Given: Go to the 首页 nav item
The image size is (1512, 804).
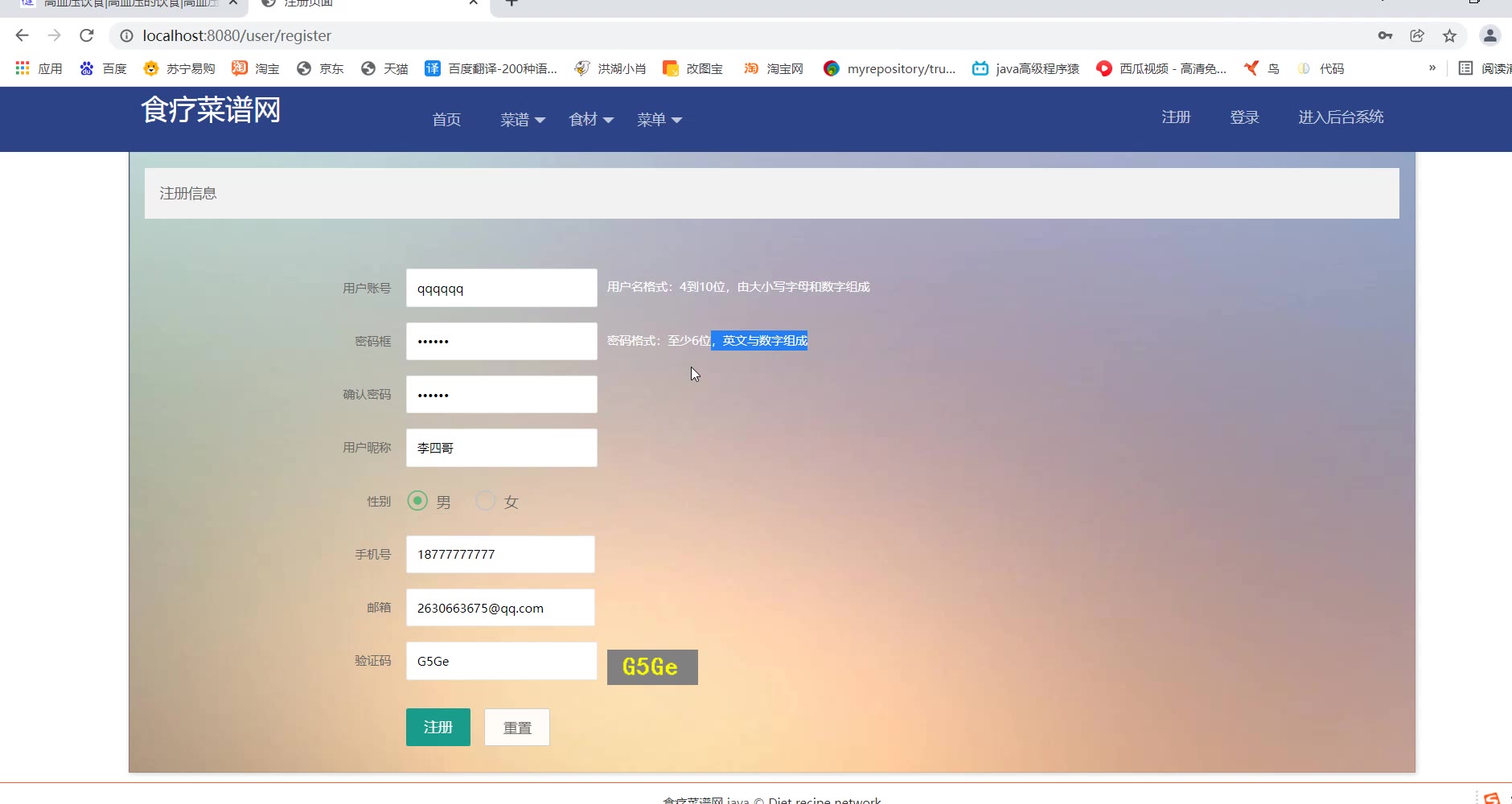Looking at the screenshot, I should pos(446,120).
